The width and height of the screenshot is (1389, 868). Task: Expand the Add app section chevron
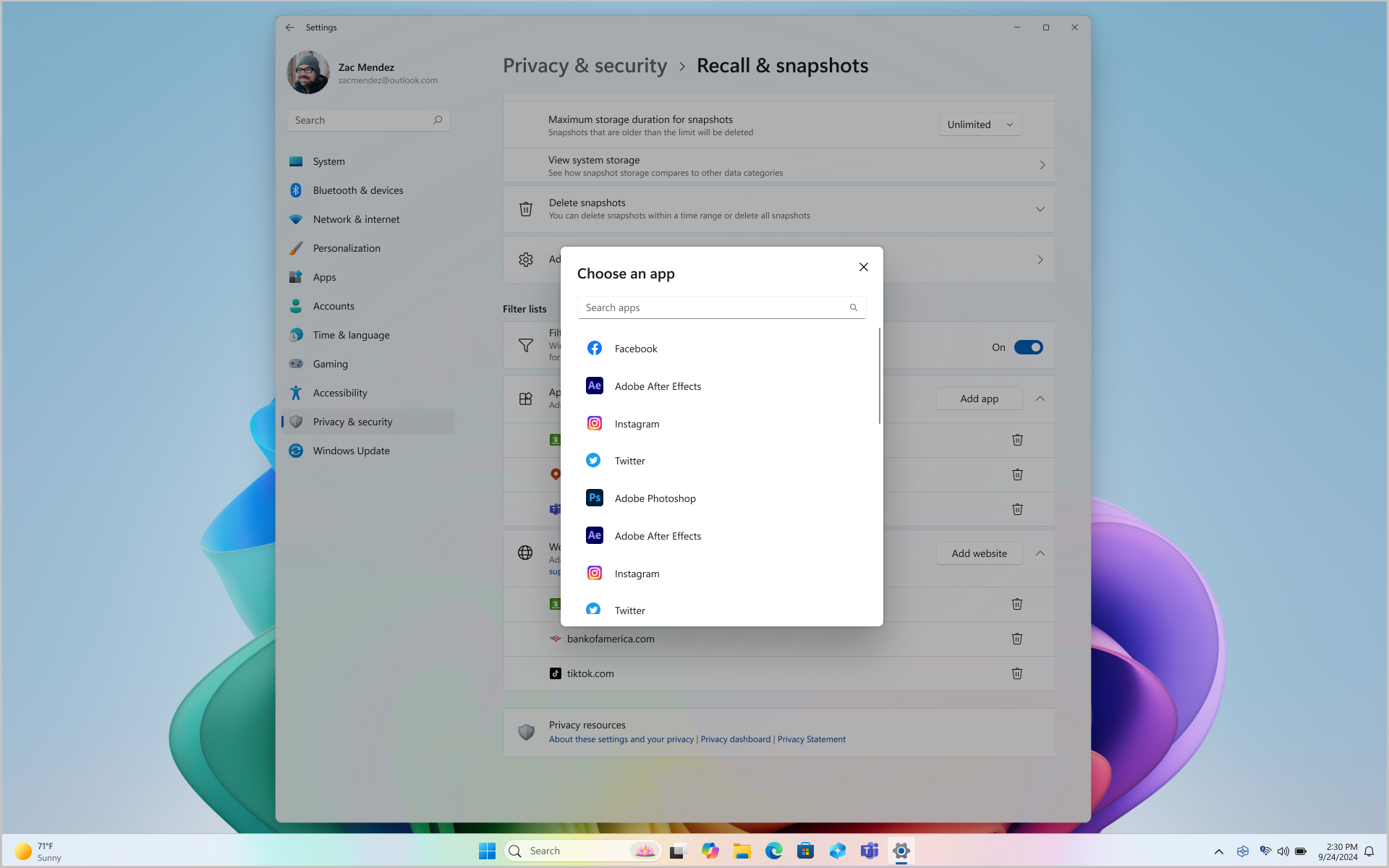(1040, 398)
